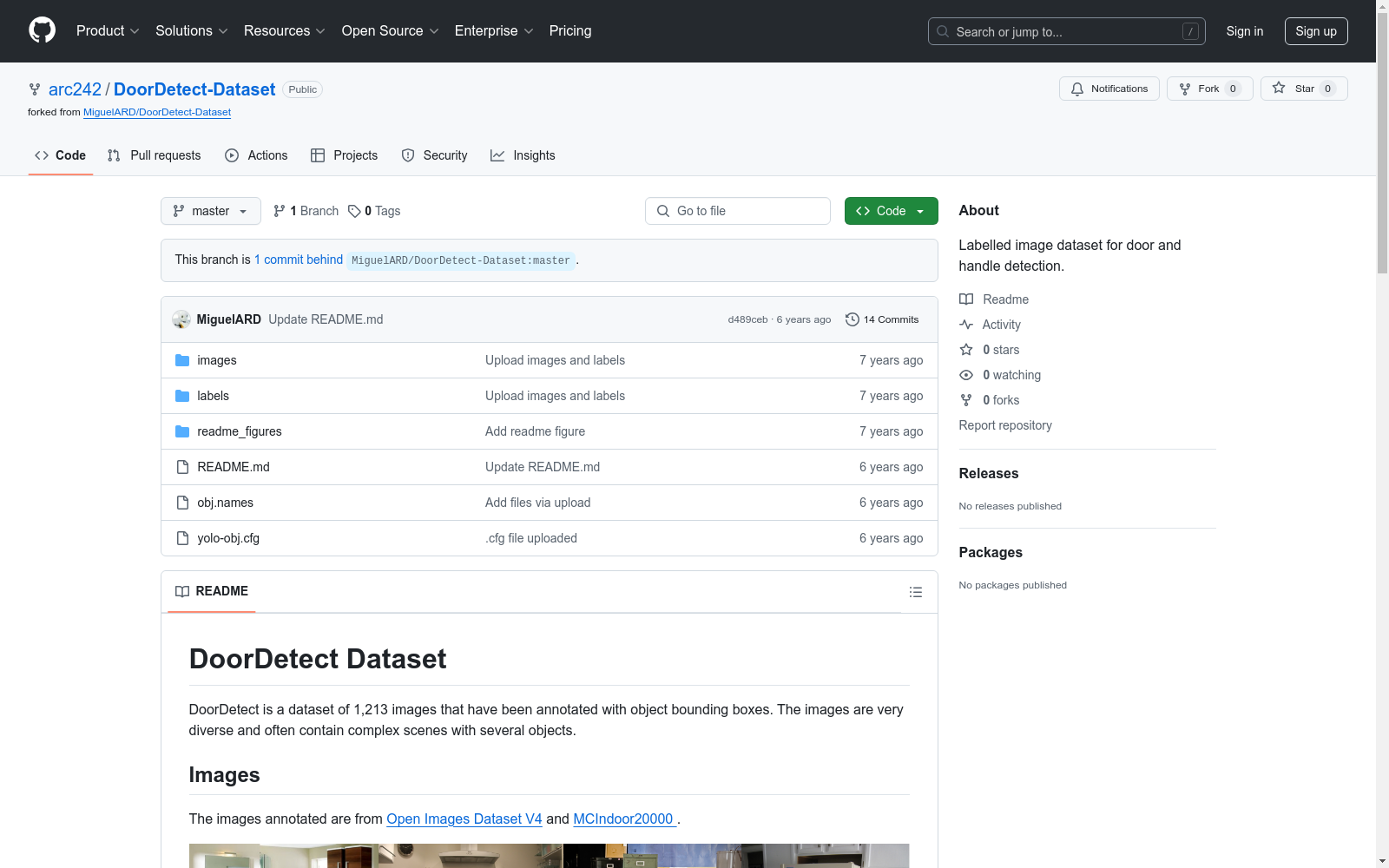Click the Search or jump to field
The height and width of the screenshot is (868, 1389).
tap(1067, 31)
